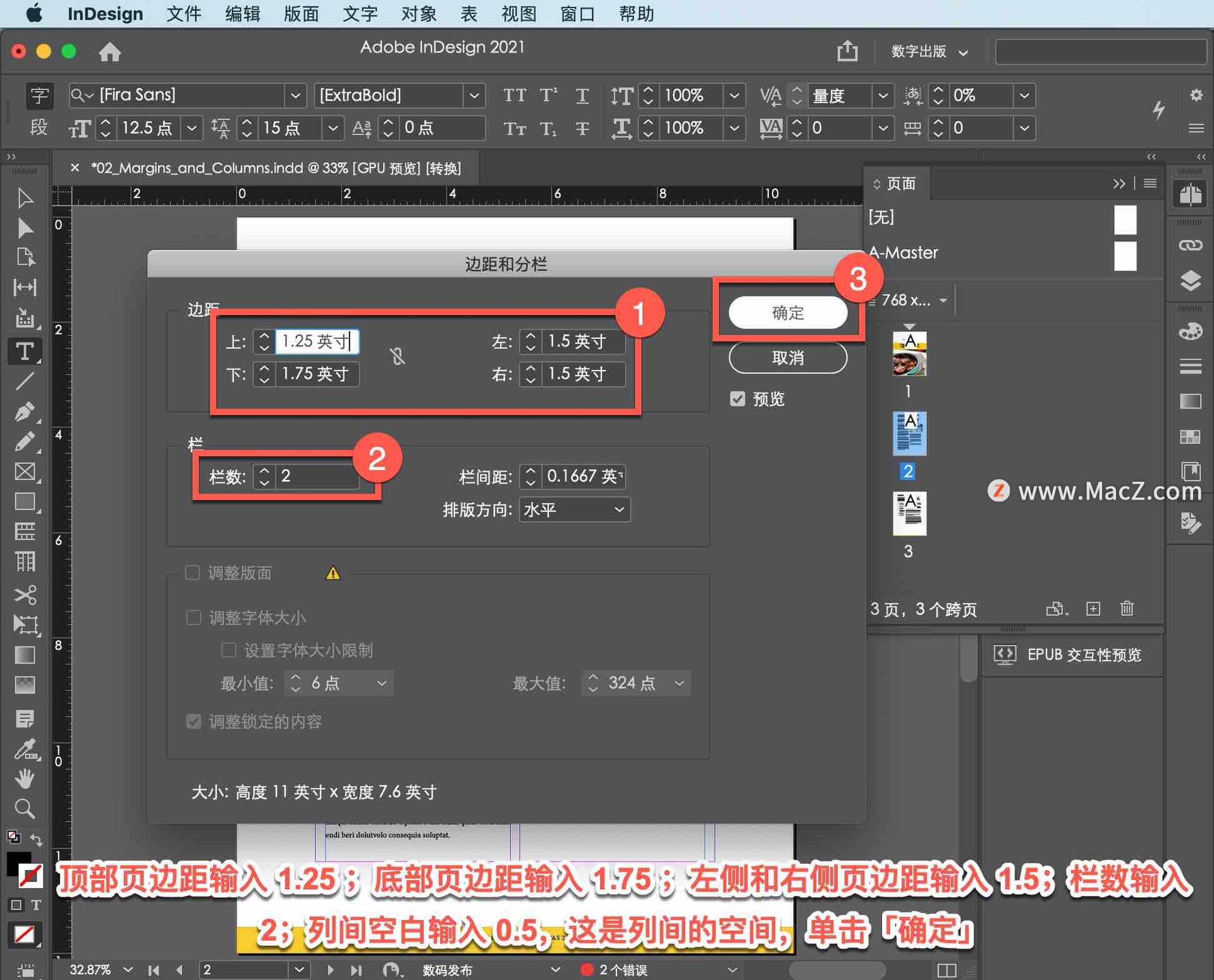
Task: Open control panel settings gear
Action: tap(1196, 95)
